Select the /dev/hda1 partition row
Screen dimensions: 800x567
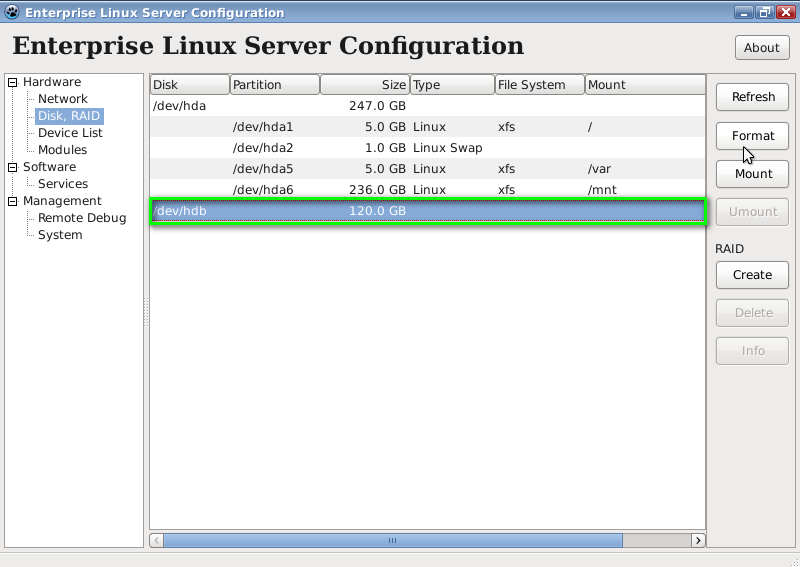click(x=428, y=127)
